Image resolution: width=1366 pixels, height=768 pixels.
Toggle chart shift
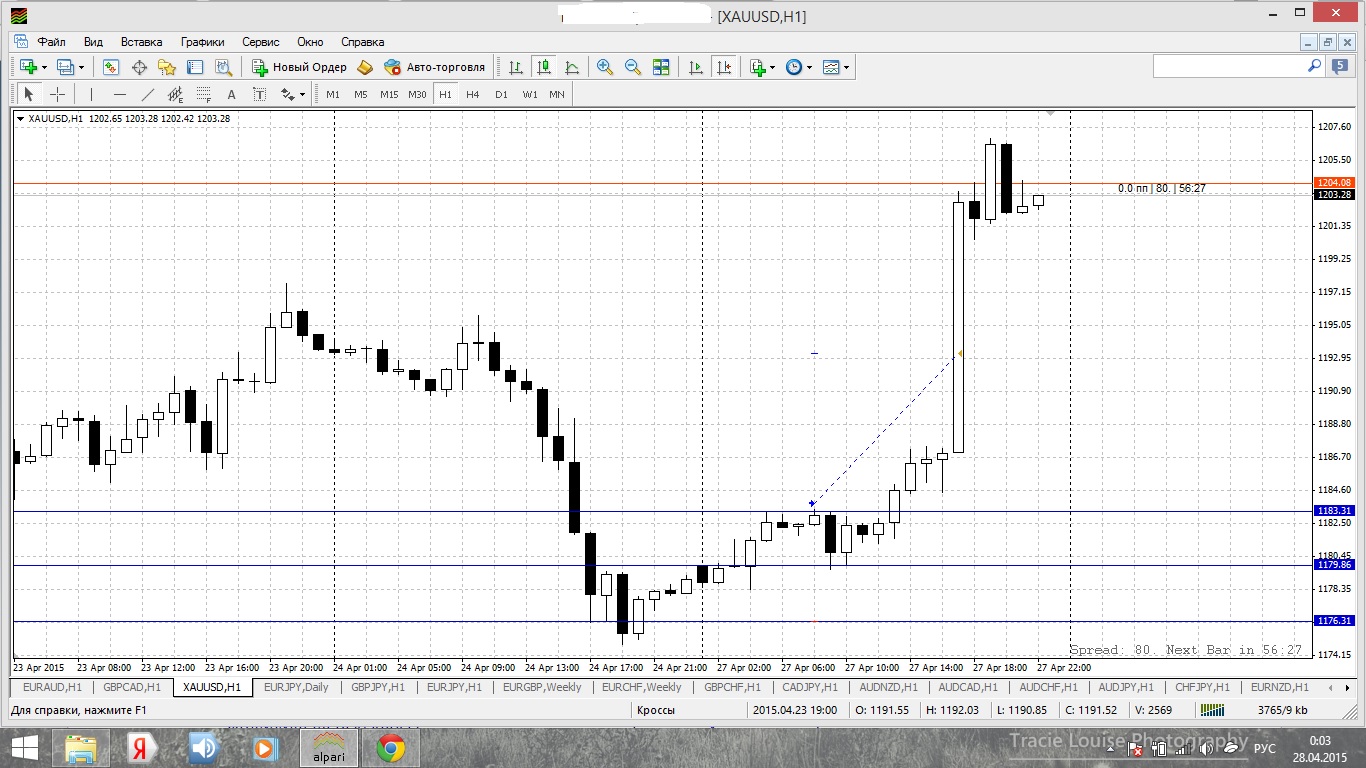coord(723,67)
